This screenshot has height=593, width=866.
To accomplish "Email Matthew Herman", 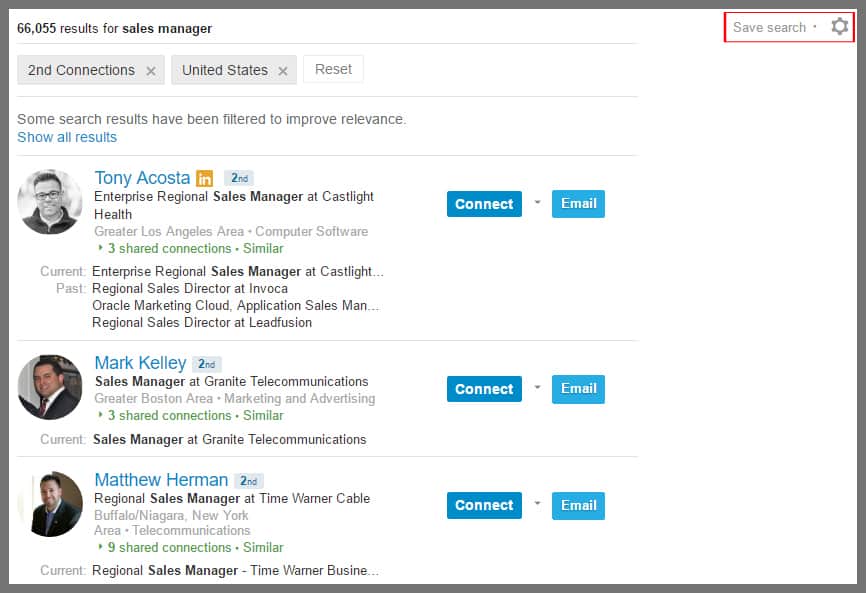I will click(x=578, y=506).
